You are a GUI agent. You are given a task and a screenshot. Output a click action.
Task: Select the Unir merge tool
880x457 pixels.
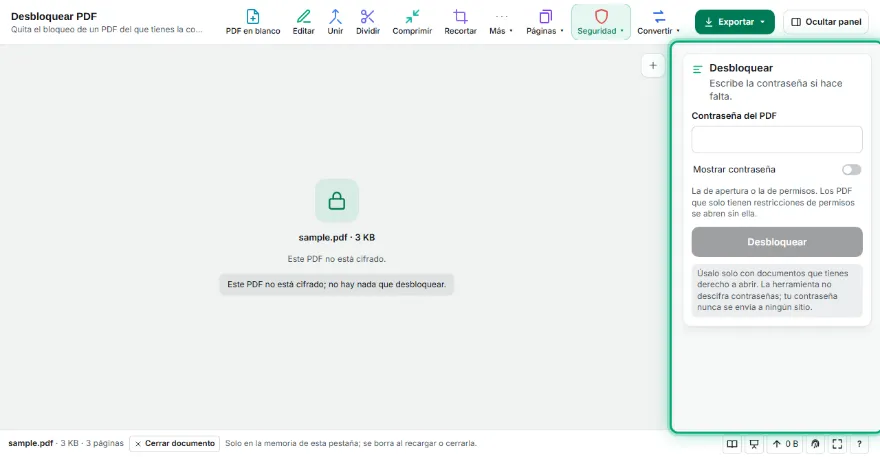[335, 22]
